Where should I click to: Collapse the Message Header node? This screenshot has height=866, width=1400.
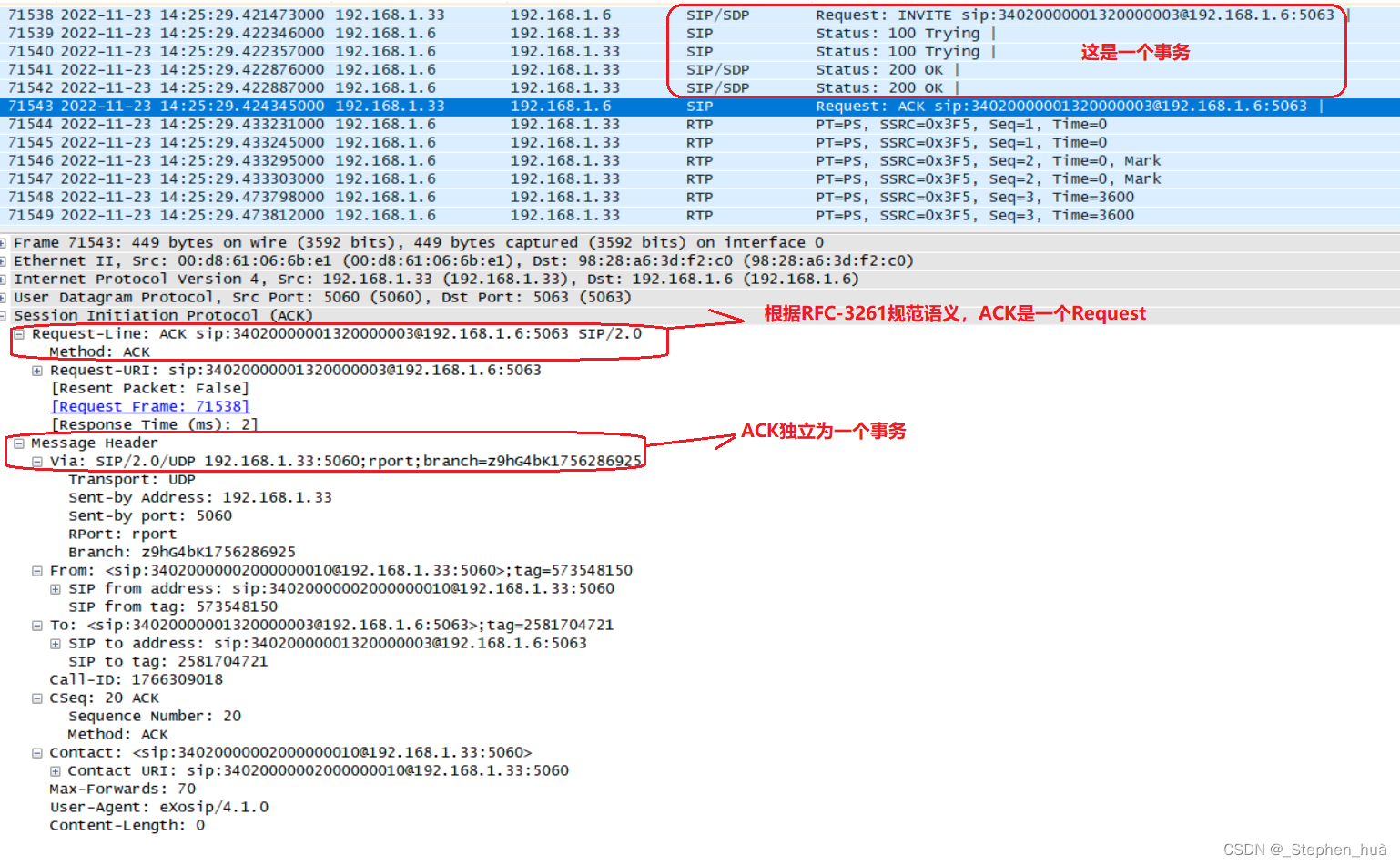tap(19, 443)
